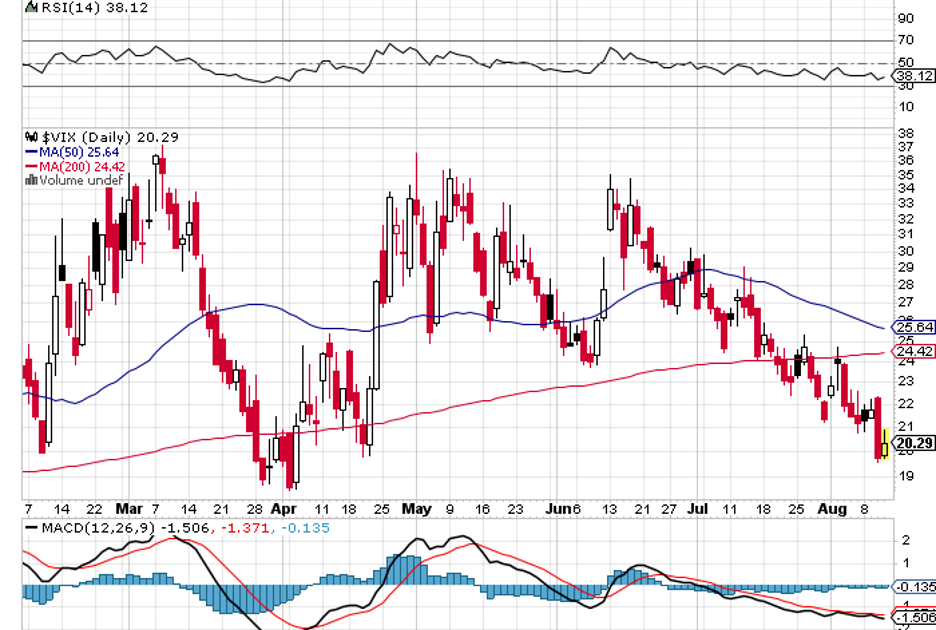The width and height of the screenshot is (936, 630).
Task: Click the 38.12 RSI value tag
Action: [x=915, y=74]
